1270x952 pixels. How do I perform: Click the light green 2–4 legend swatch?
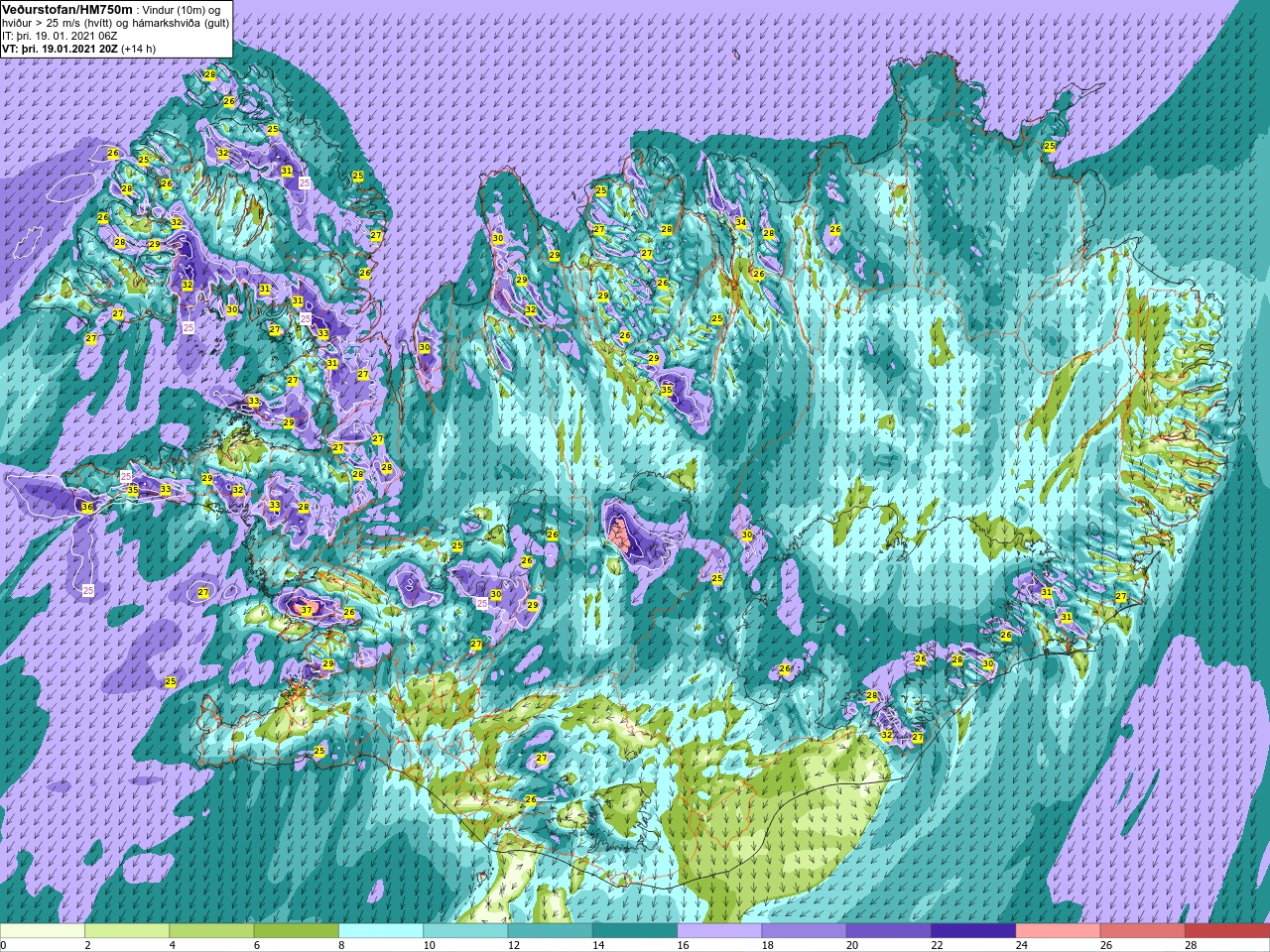click(128, 931)
